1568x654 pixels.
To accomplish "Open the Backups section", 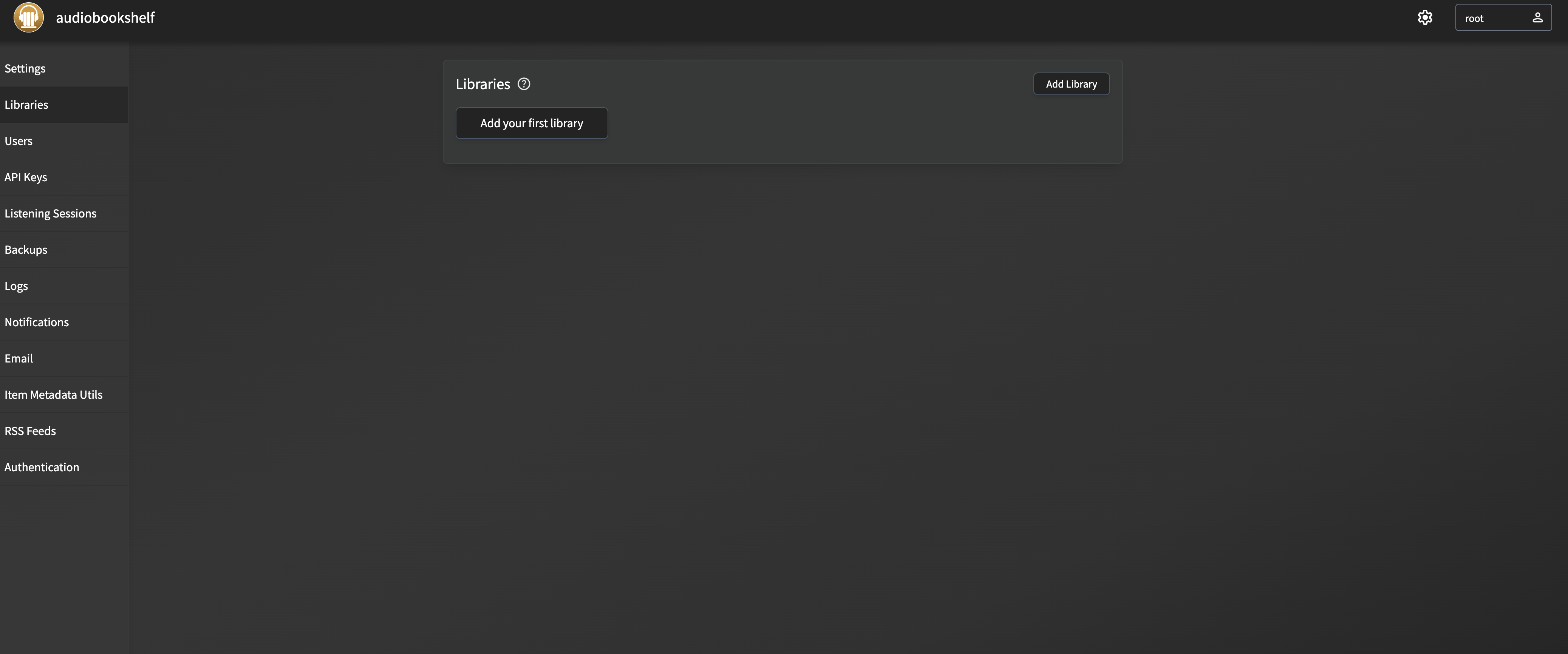I will coord(26,250).
